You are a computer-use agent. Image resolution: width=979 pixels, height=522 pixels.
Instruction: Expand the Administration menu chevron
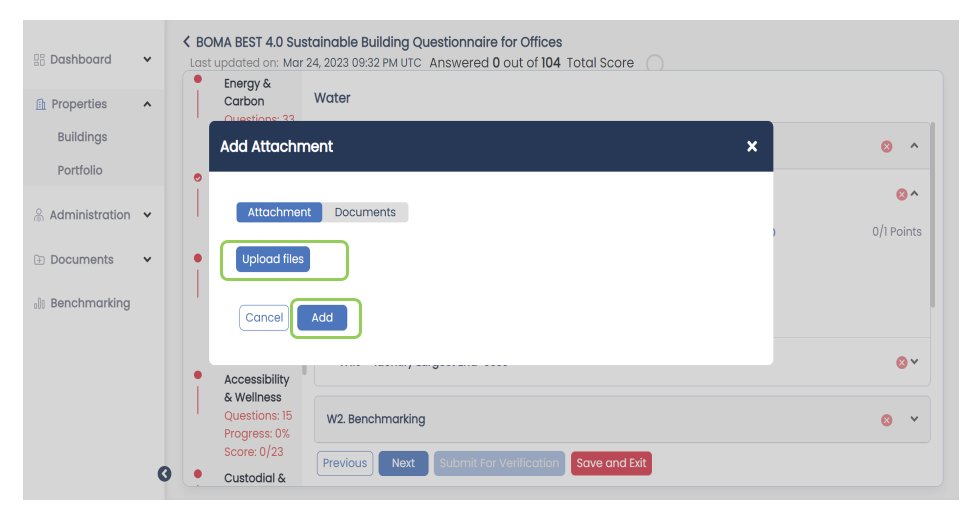tap(147, 215)
